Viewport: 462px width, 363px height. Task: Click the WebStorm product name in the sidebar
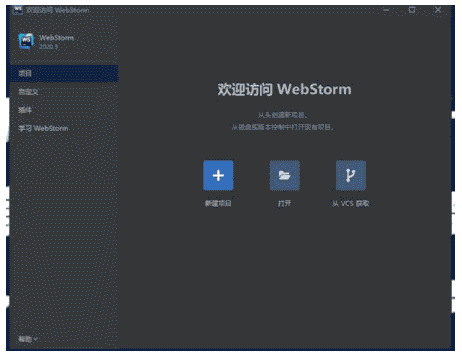click(x=56, y=38)
